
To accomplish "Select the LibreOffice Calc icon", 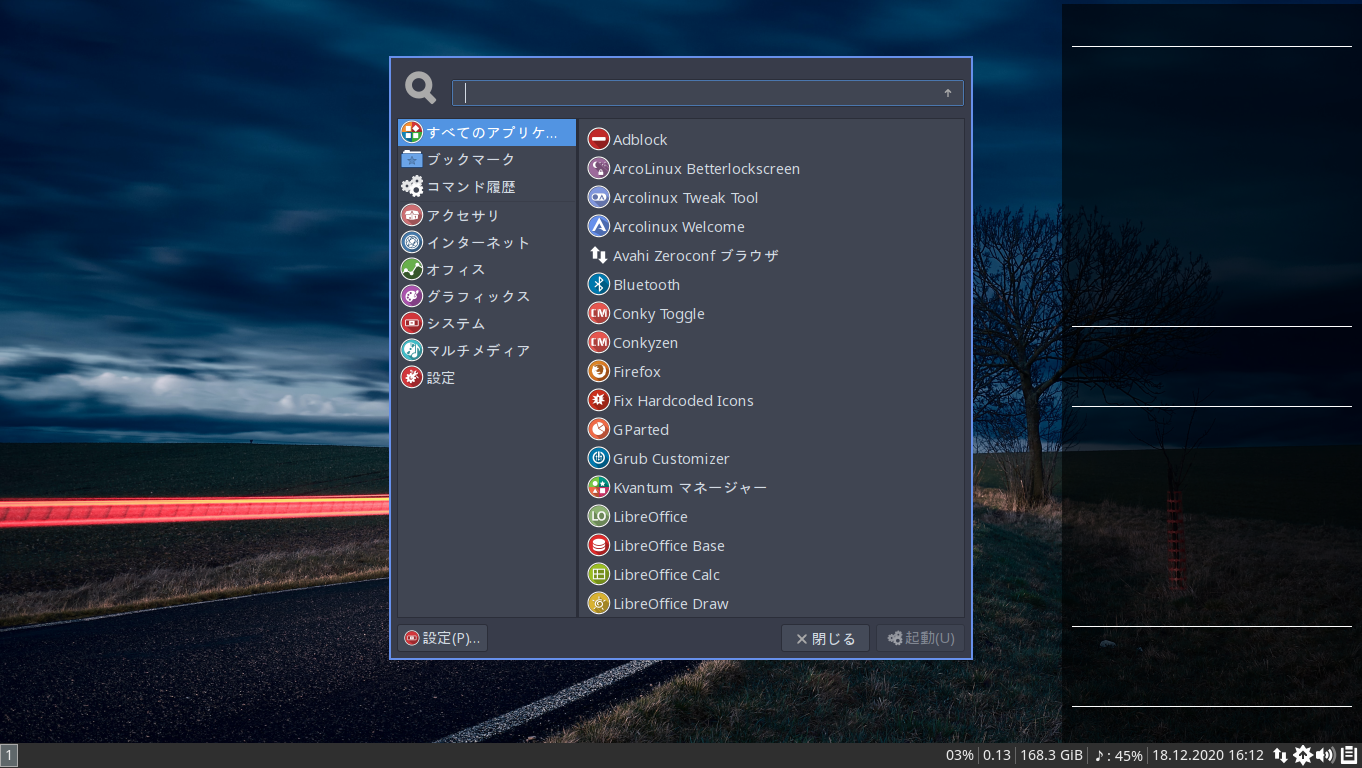I will coord(599,574).
